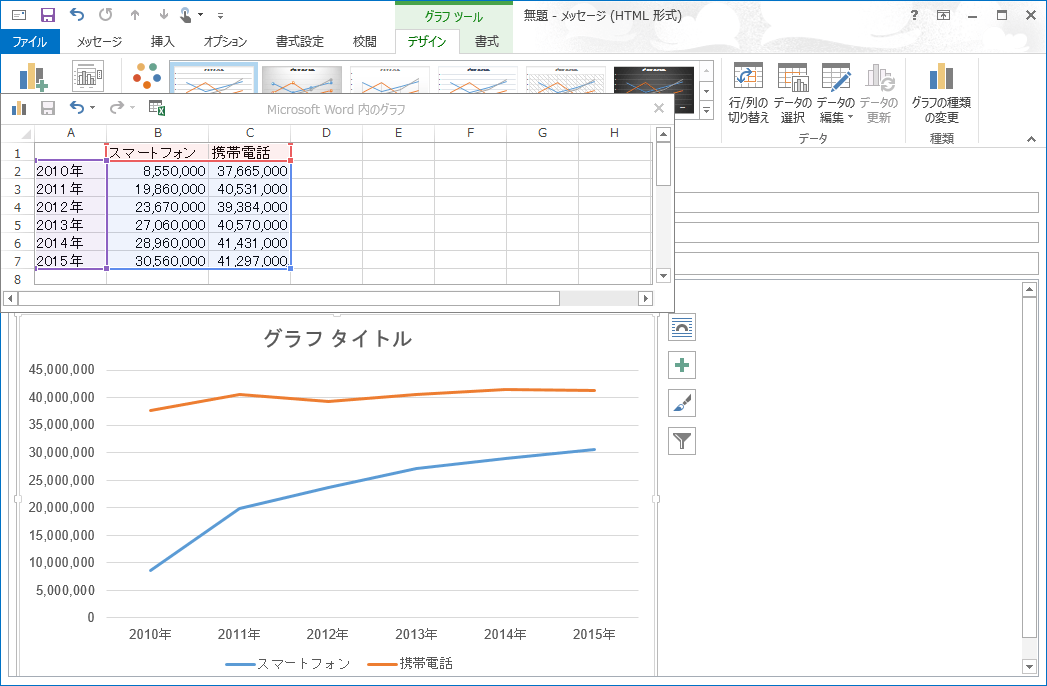The width and height of the screenshot is (1047, 686).
Task: Go to previous item with up arrow
Action: point(135,15)
